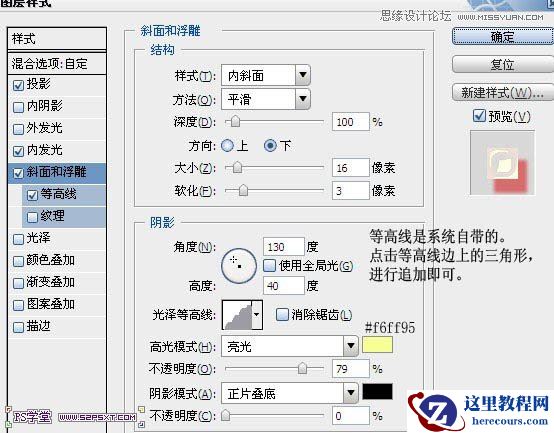Click the 大小 value field 16

coord(350,168)
